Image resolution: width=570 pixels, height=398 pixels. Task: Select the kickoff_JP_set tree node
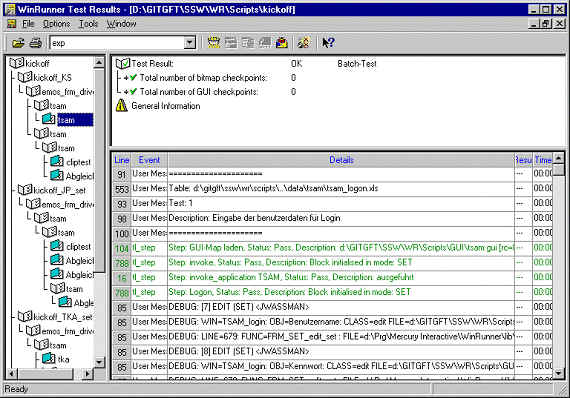tap(60, 190)
